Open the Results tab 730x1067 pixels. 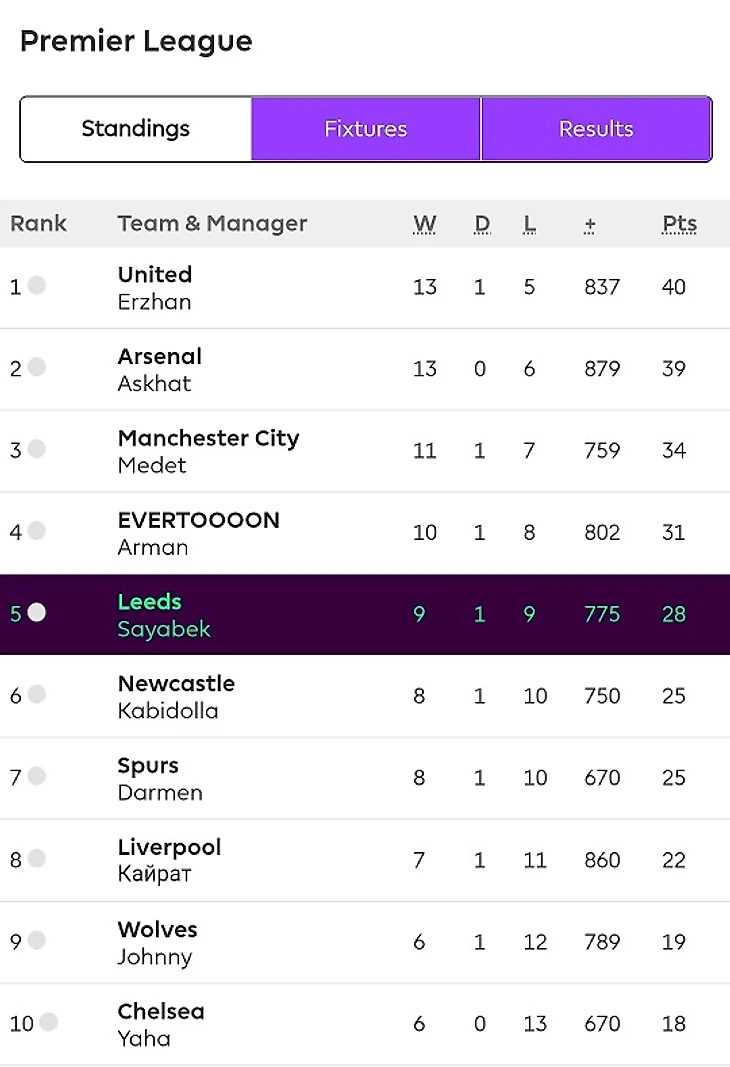596,129
